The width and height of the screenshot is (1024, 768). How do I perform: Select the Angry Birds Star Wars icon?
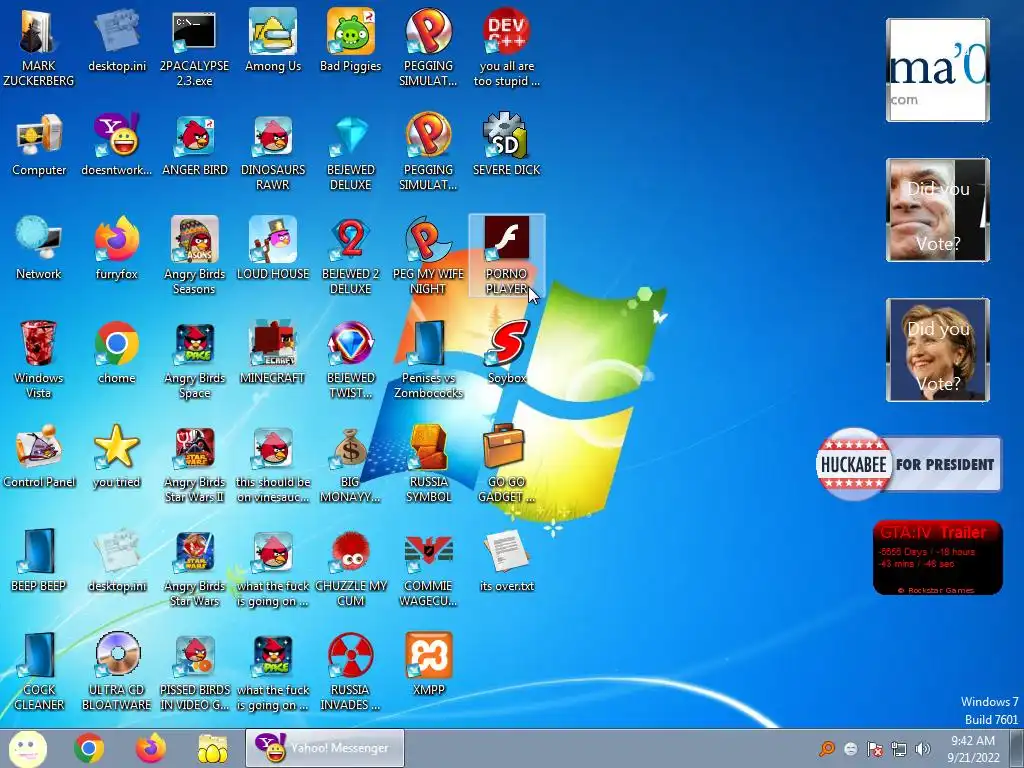[194, 568]
